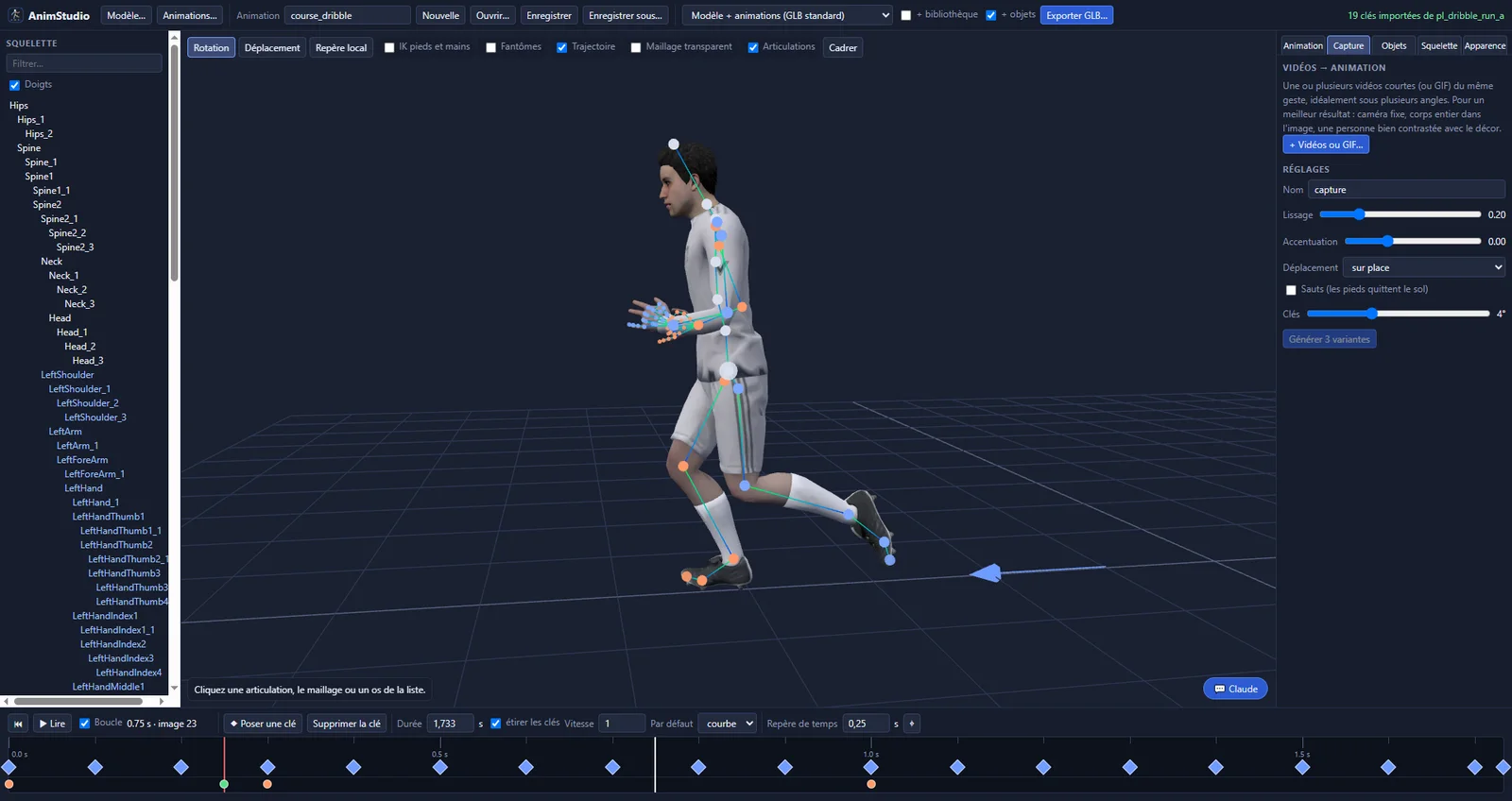Click the orange marker below the 1.0 s keyframe

tap(871, 784)
